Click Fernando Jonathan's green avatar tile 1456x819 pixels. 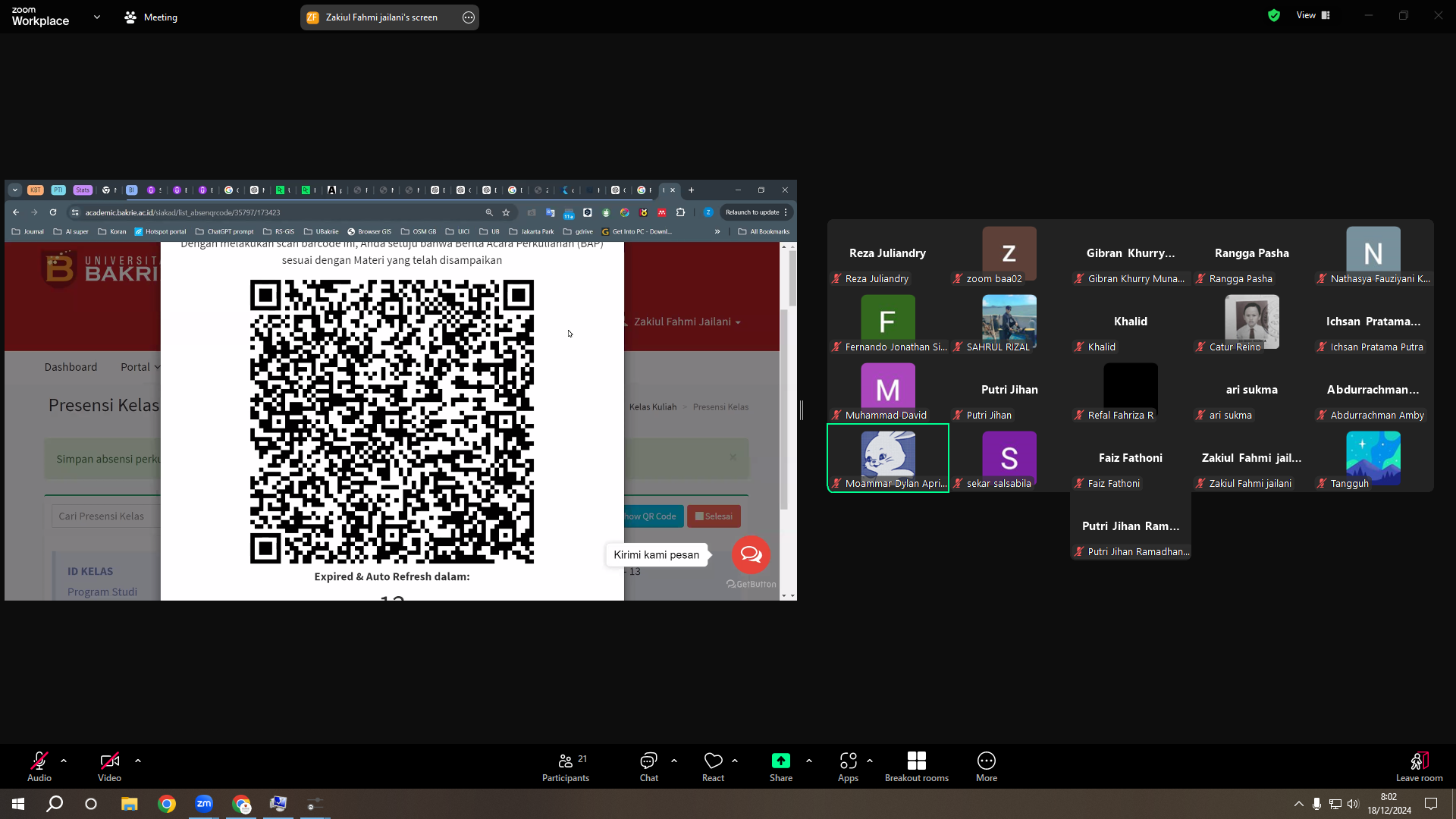(x=888, y=322)
